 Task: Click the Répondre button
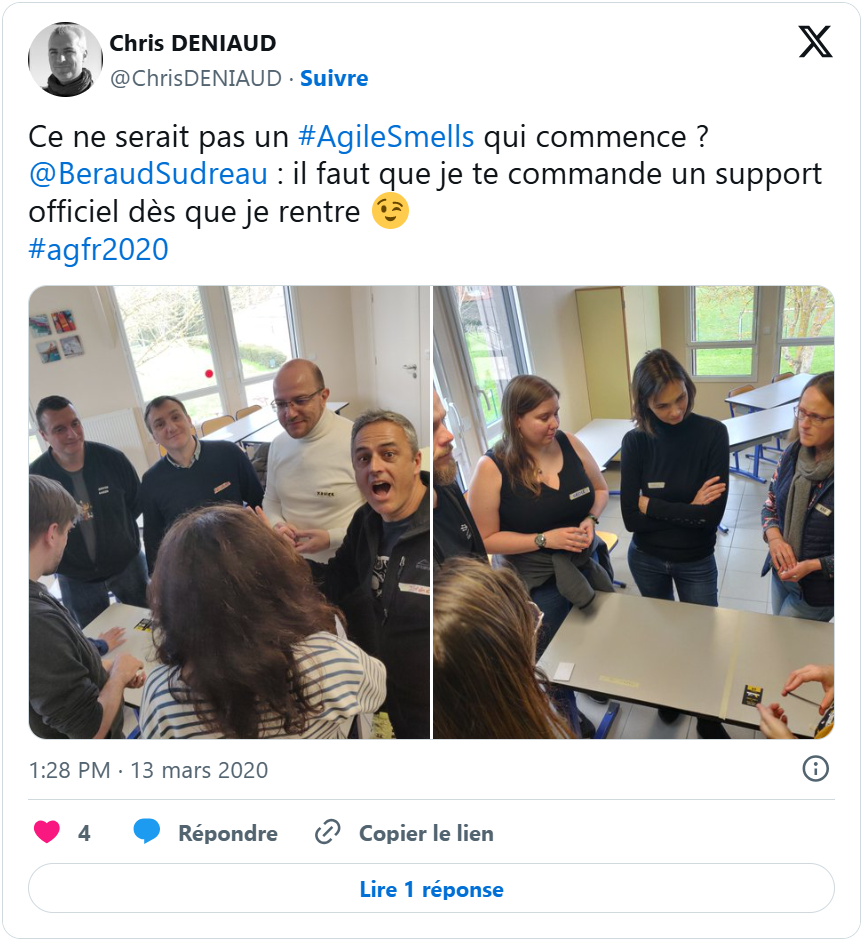[x=227, y=833]
